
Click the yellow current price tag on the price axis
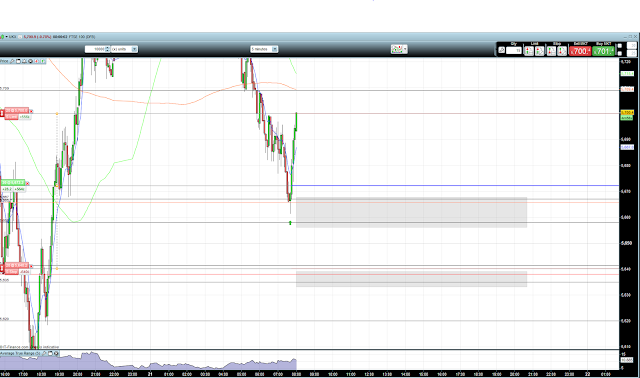pos(627,112)
